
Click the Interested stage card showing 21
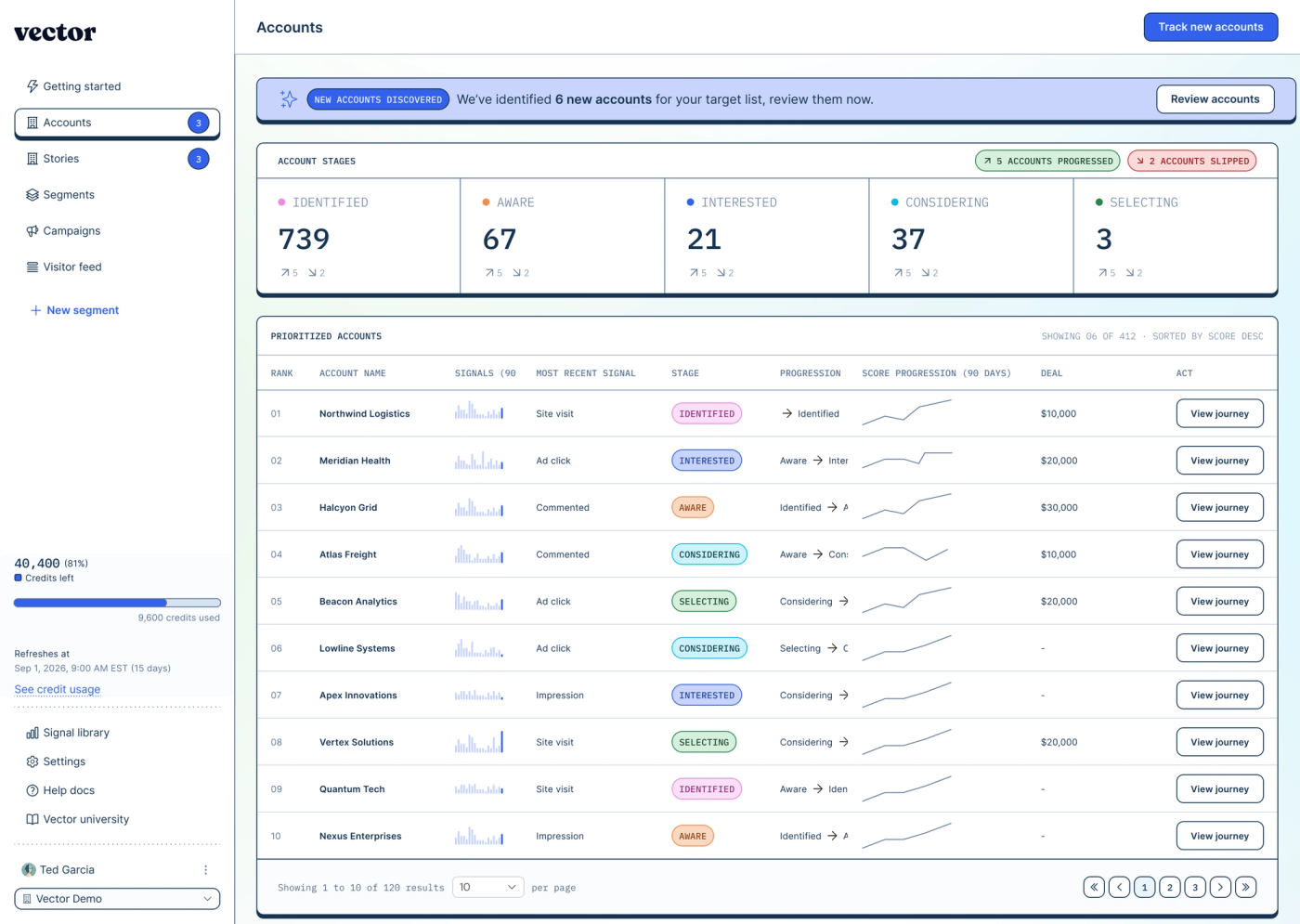coord(767,236)
